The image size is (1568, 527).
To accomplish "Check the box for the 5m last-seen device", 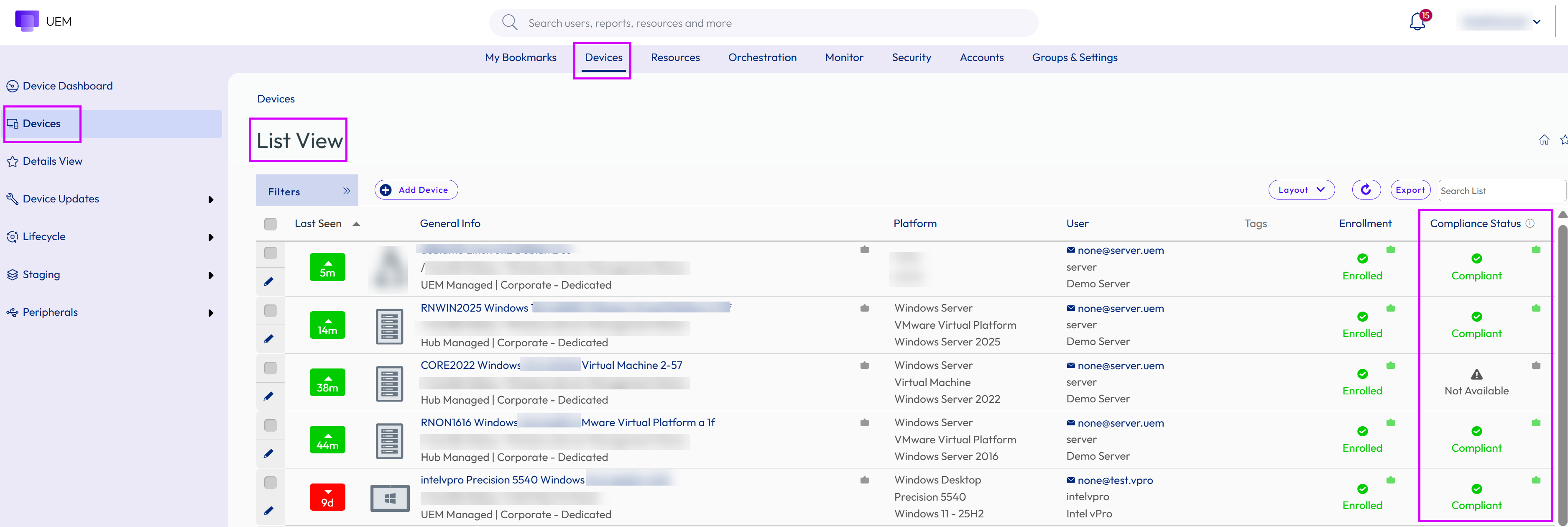I will (270, 253).
